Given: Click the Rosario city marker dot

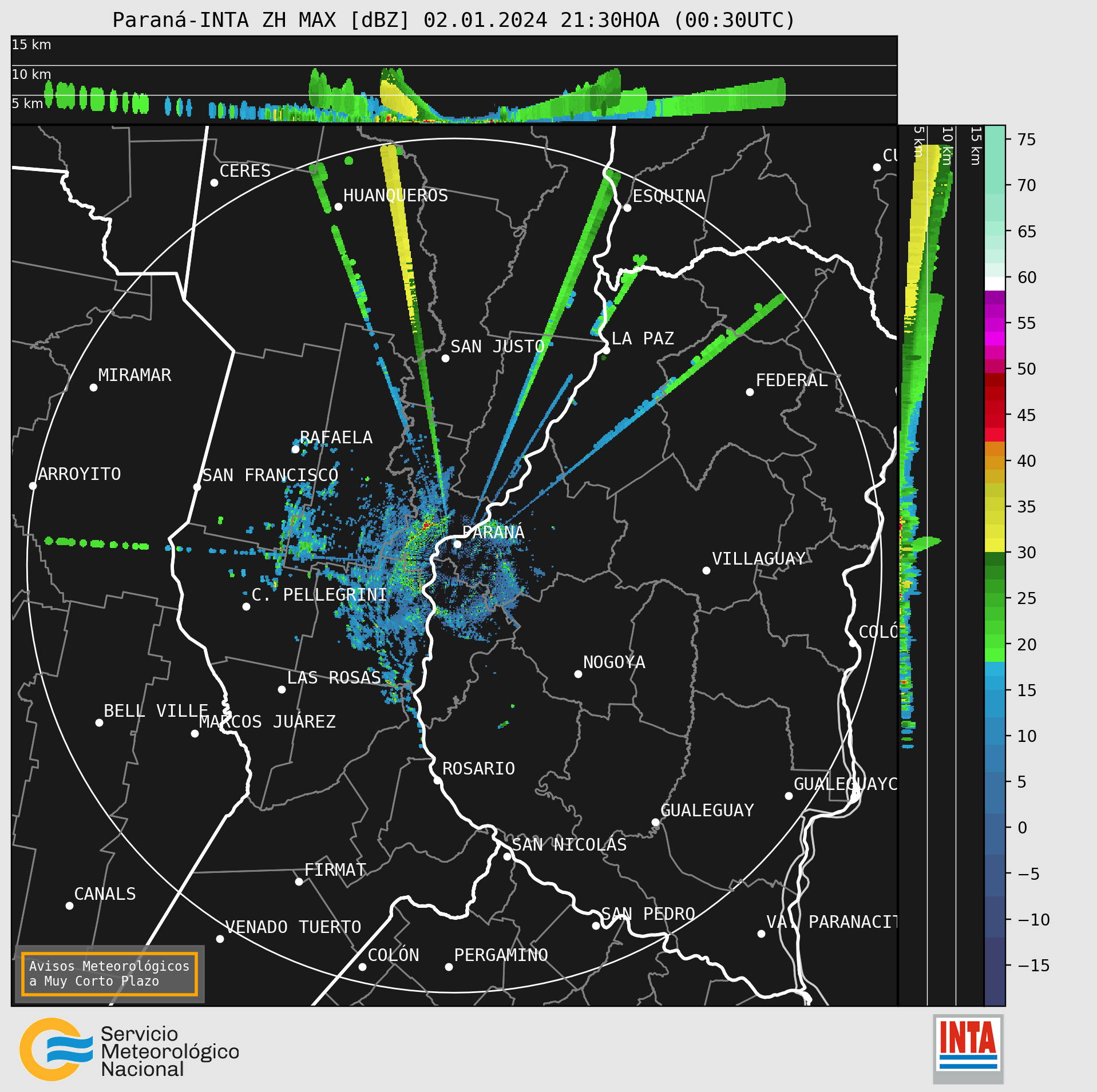Looking at the screenshot, I should (437, 780).
